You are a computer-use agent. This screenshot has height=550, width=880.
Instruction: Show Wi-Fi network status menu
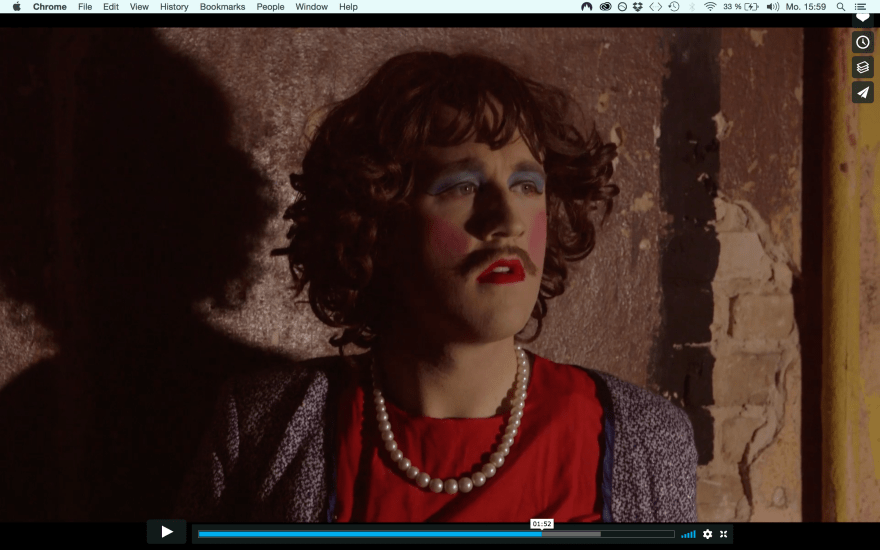coord(710,7)
